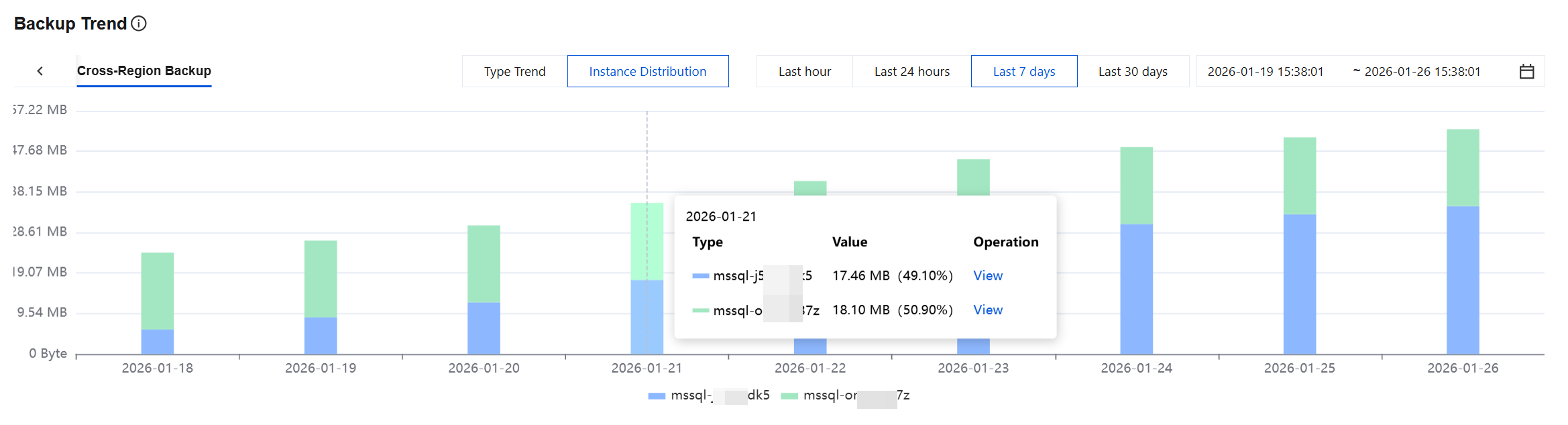Click View link for the 17.46 MB instance

[x=988, y=275]
